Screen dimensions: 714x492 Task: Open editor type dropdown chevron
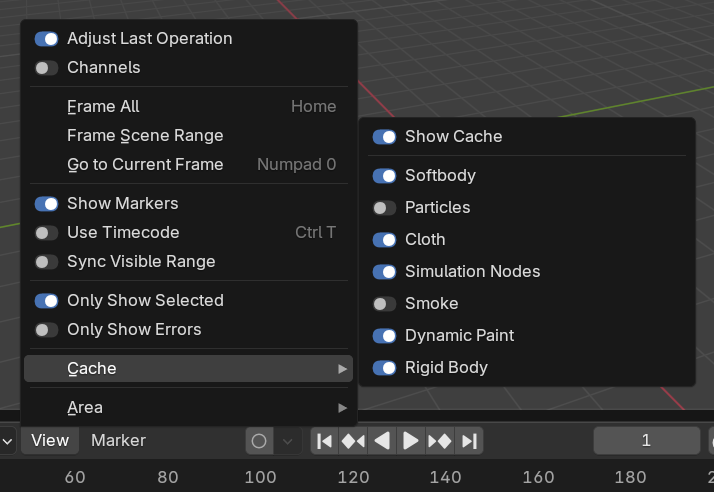click(8, 441)
